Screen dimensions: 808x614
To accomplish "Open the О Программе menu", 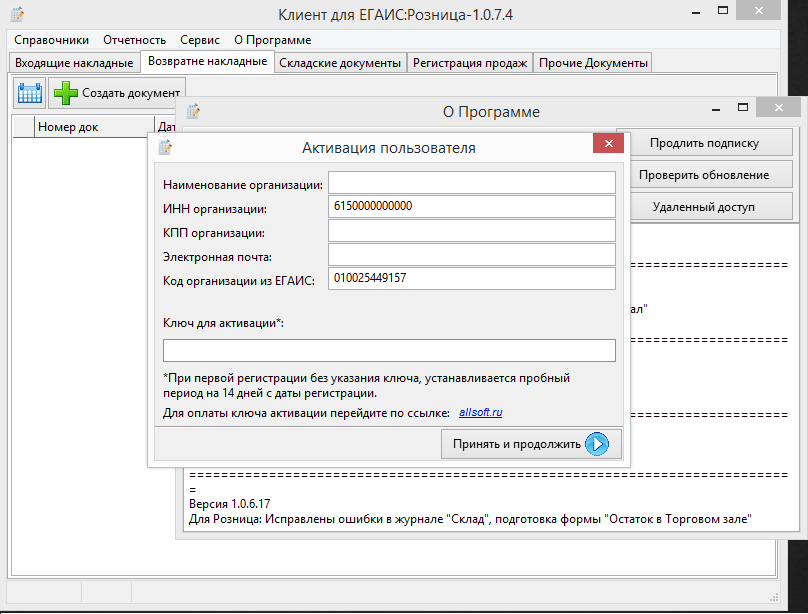I will [272, 40].
